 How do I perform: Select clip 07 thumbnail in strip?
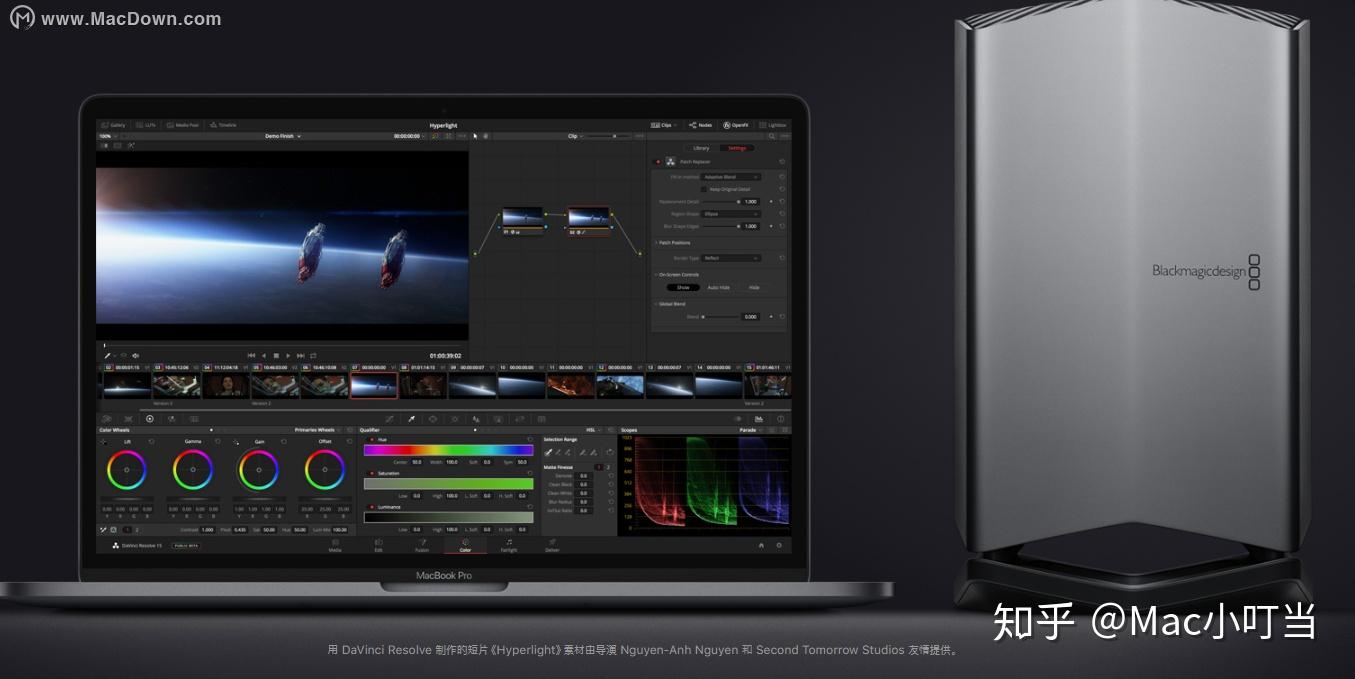tap(374, 385)
